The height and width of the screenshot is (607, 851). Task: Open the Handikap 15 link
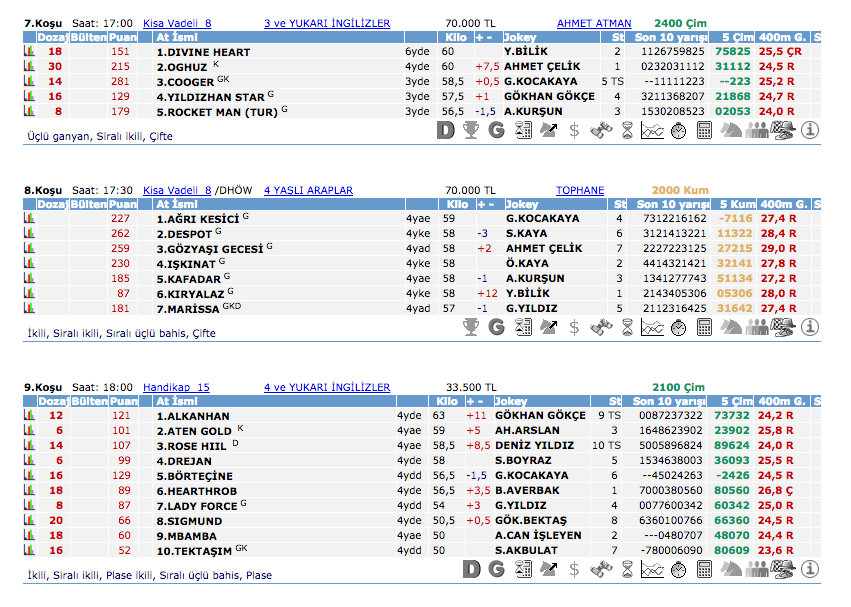[176, 387]
